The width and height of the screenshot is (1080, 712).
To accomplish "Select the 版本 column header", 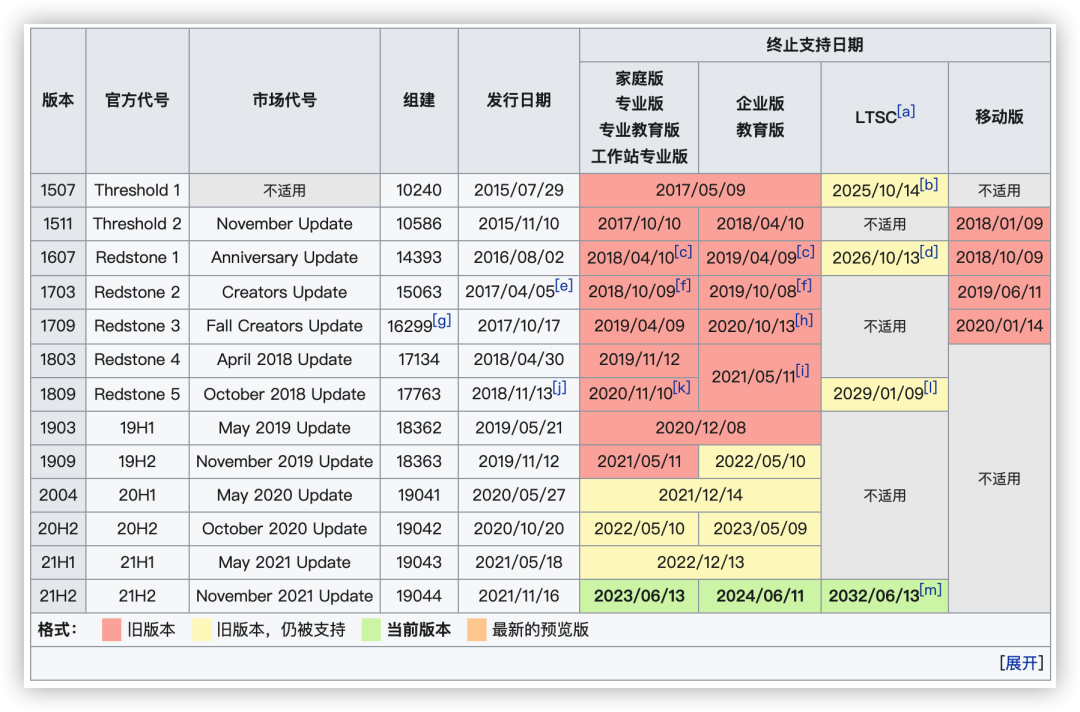I will pos(58,101).
